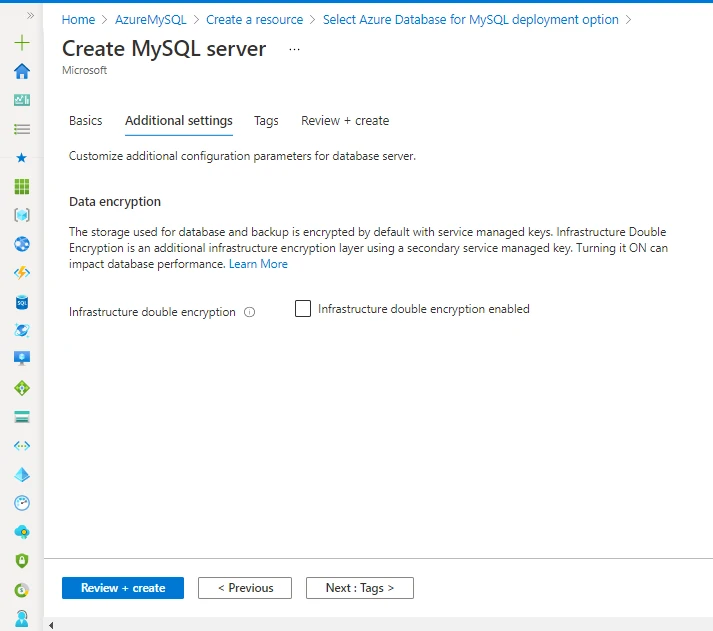Select the Additional settings tab

(x=179, y=120)
